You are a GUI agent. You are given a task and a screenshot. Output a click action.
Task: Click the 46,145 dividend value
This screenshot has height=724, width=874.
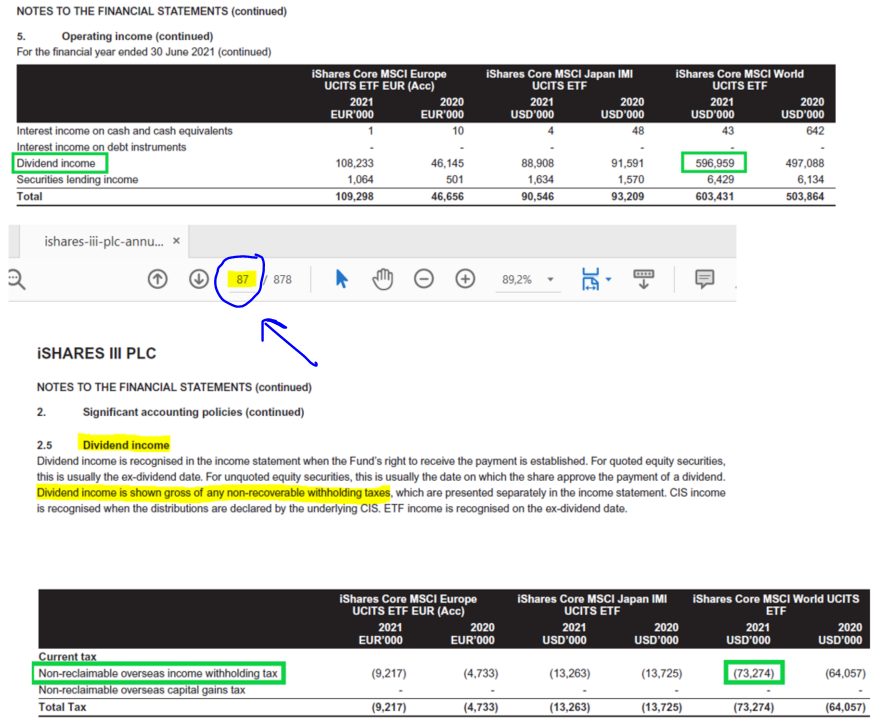[447, 163]
